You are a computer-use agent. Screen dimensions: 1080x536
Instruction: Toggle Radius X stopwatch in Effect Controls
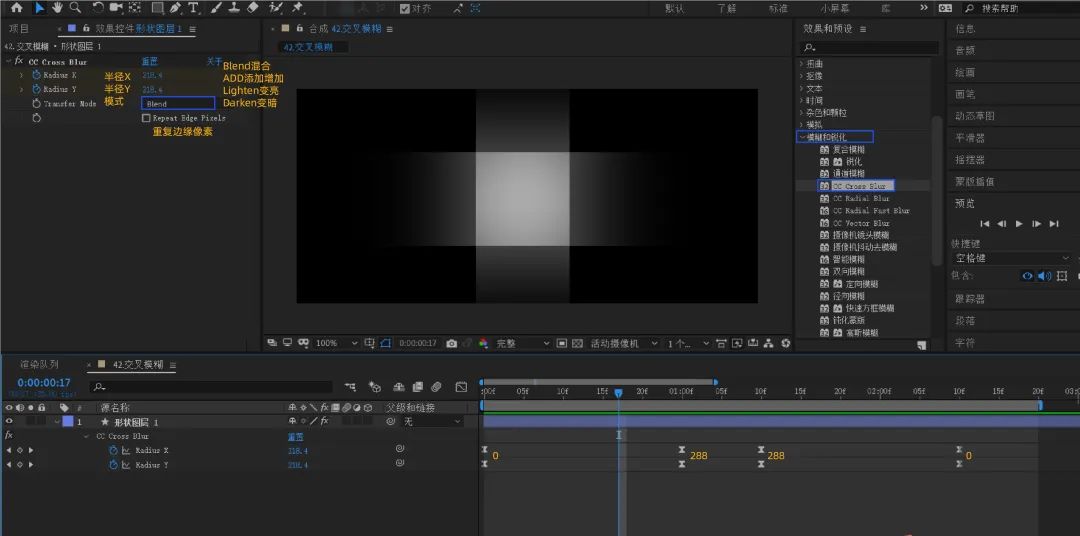(x=37, y=75)
